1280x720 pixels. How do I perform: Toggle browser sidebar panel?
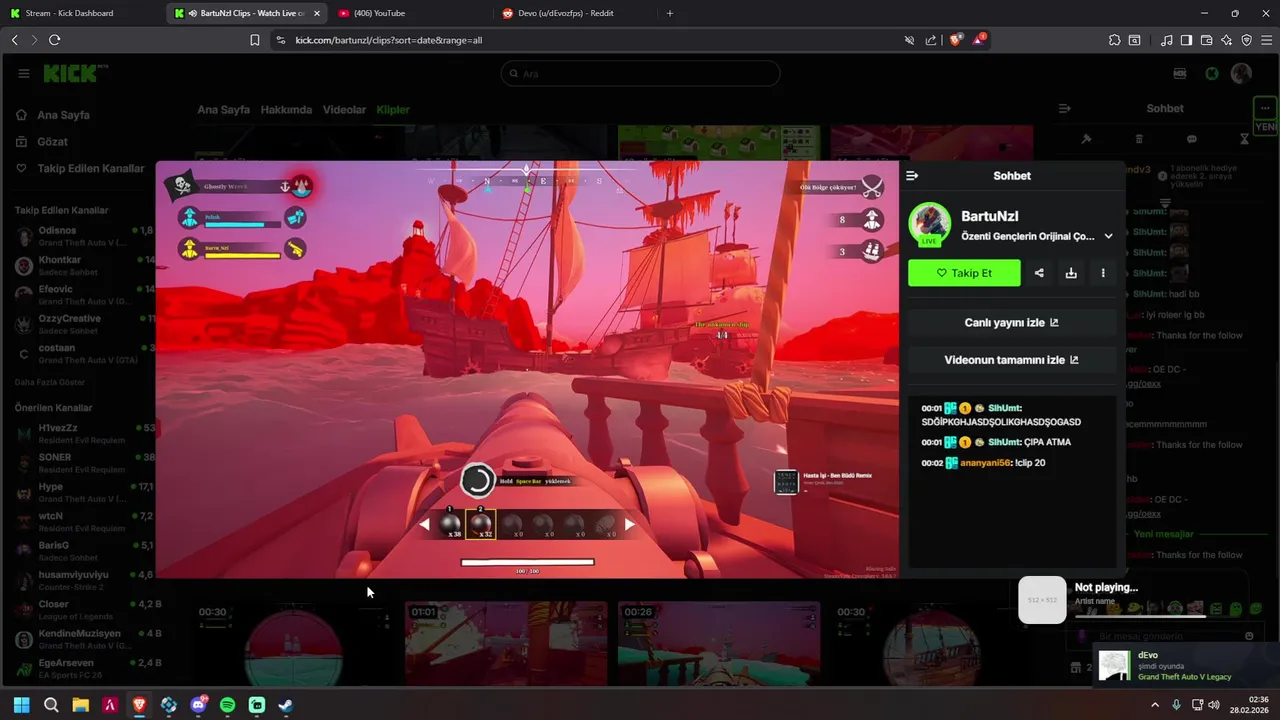[1186, 40]
